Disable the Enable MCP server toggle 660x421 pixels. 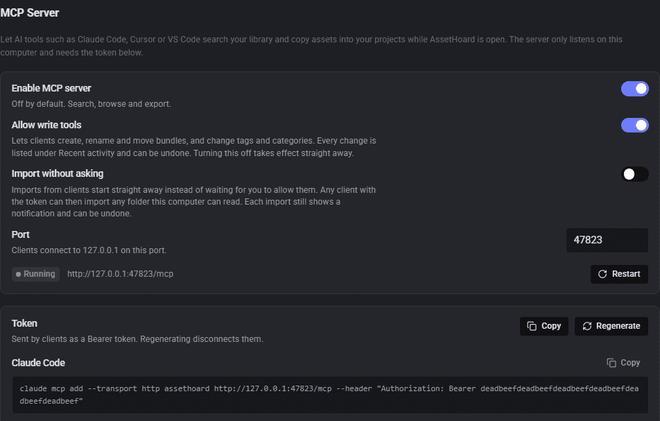click(x=635, y=89)
